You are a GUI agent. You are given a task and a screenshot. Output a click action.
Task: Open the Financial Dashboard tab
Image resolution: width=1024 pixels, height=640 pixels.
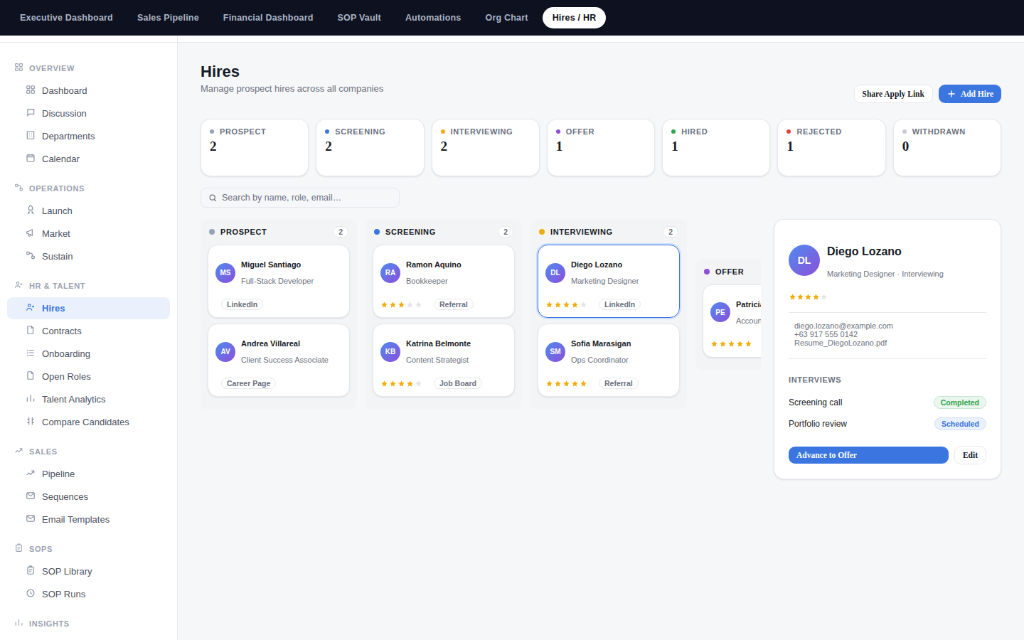point(268,18)
